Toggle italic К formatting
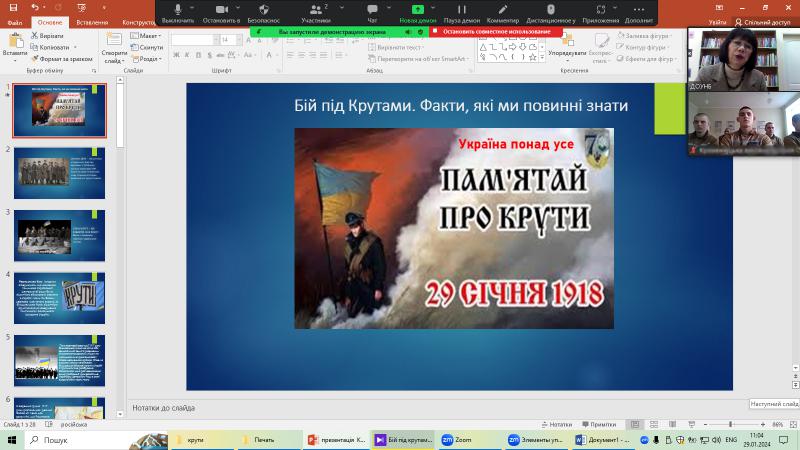The width and height of the screenshot is (800, 450). pyautogui.click(x=187, y=55)
